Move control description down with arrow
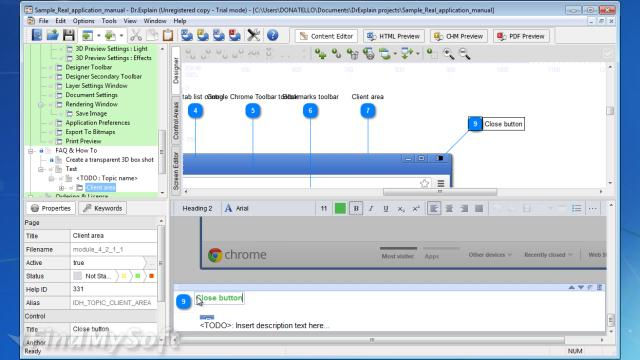Image resolution: width=640 pixels, height=360 pixels. (581, 287)
